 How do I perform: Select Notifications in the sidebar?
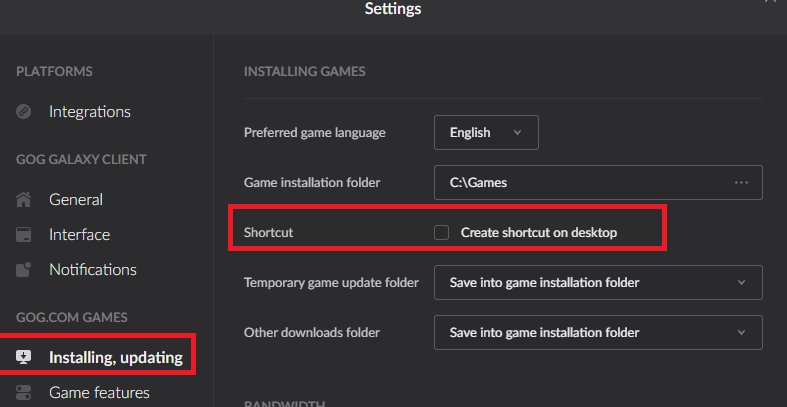pos(93,269)
